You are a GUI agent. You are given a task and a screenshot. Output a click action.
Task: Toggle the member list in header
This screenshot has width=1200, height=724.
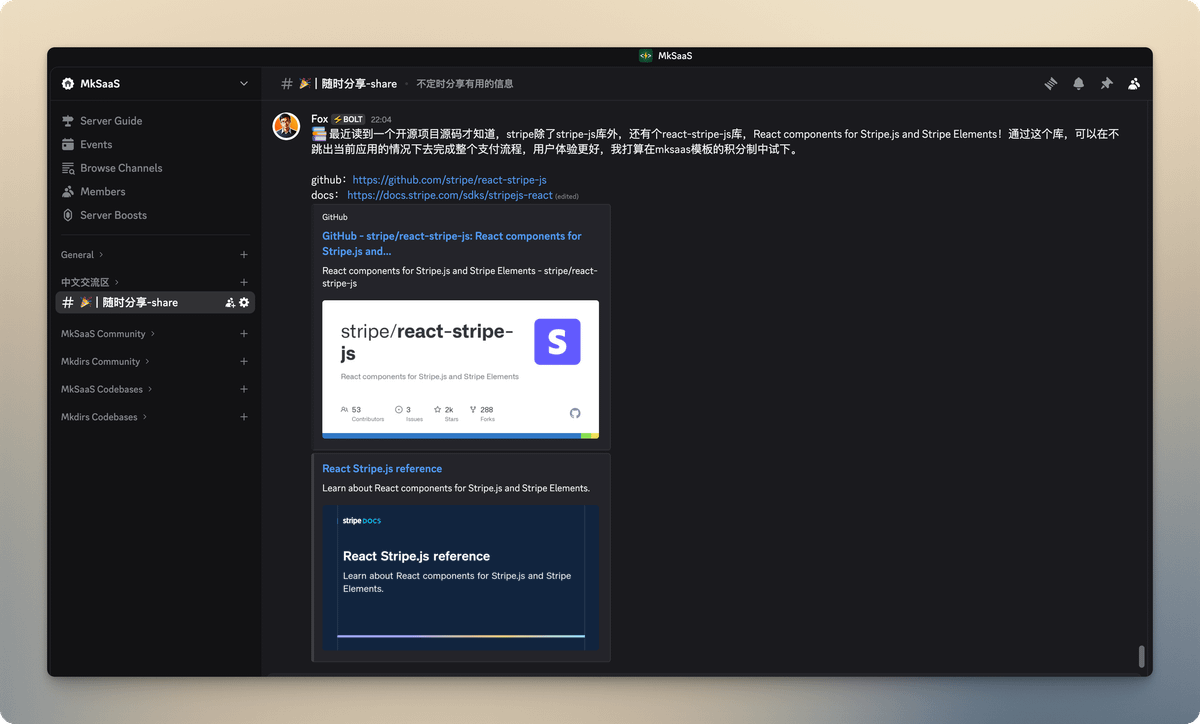pos(1134,84)
